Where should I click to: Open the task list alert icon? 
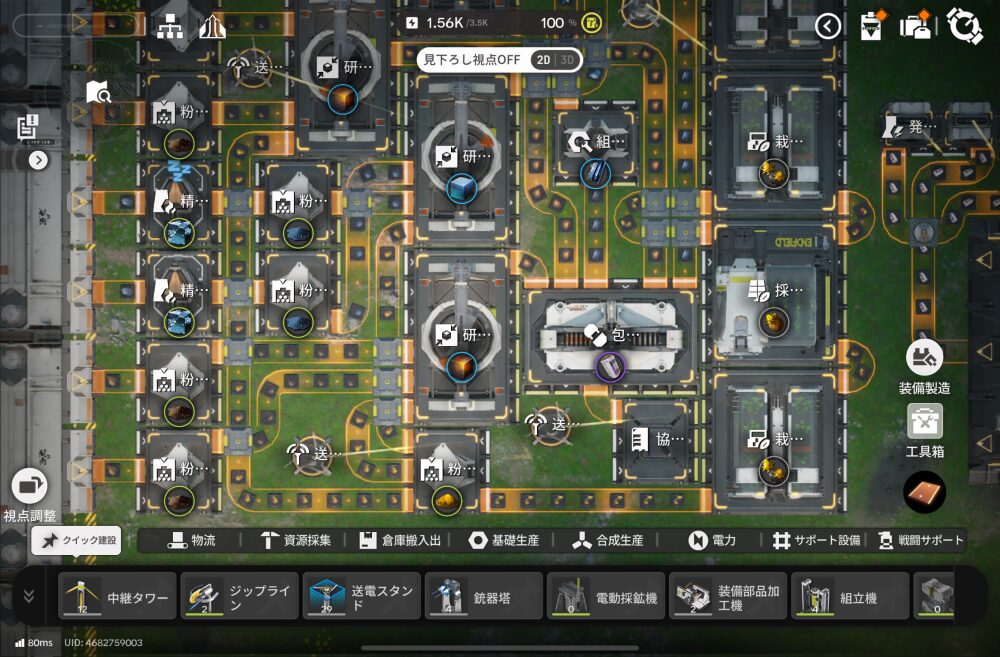(27, 126)
